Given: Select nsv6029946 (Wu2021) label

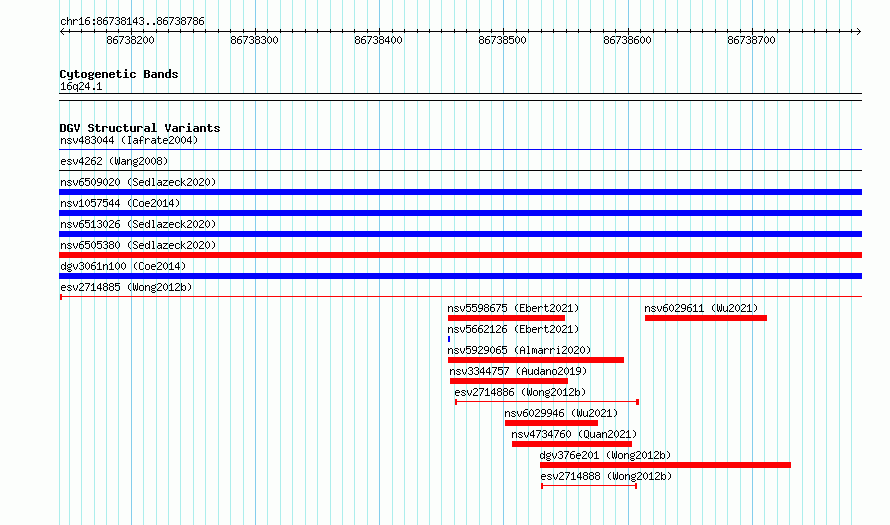Looking at the screenshot, I should 561,413.
